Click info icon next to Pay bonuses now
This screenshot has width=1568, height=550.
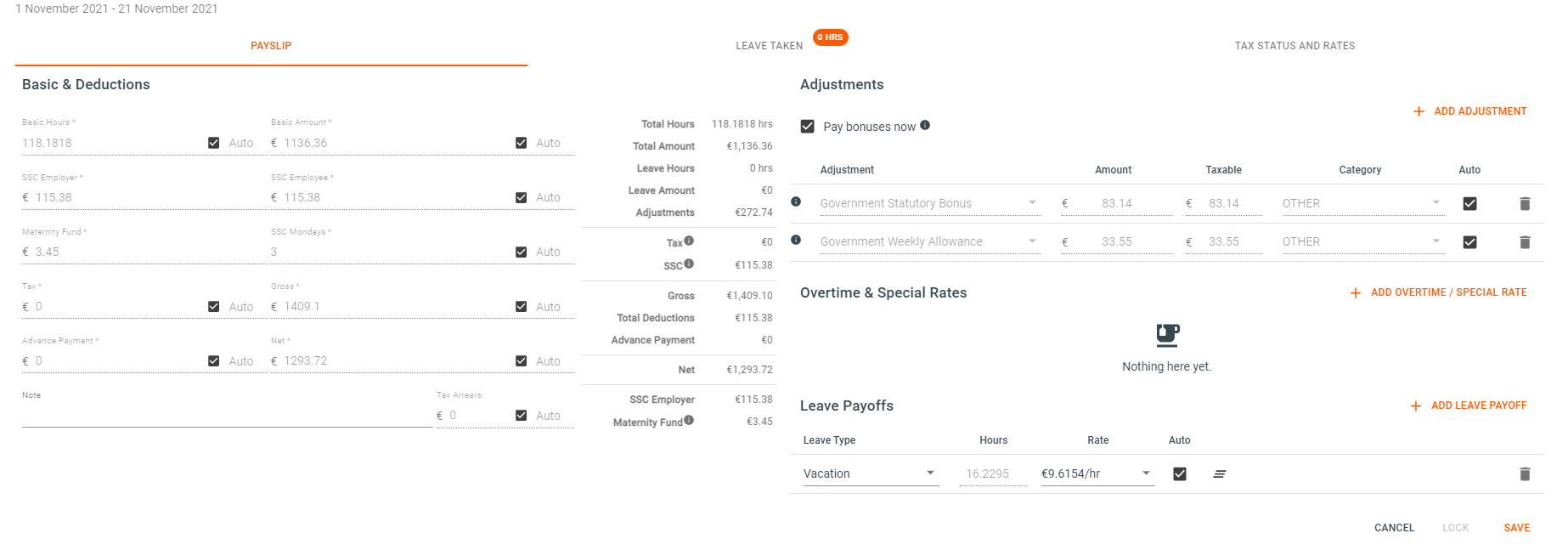coord(925,125)
